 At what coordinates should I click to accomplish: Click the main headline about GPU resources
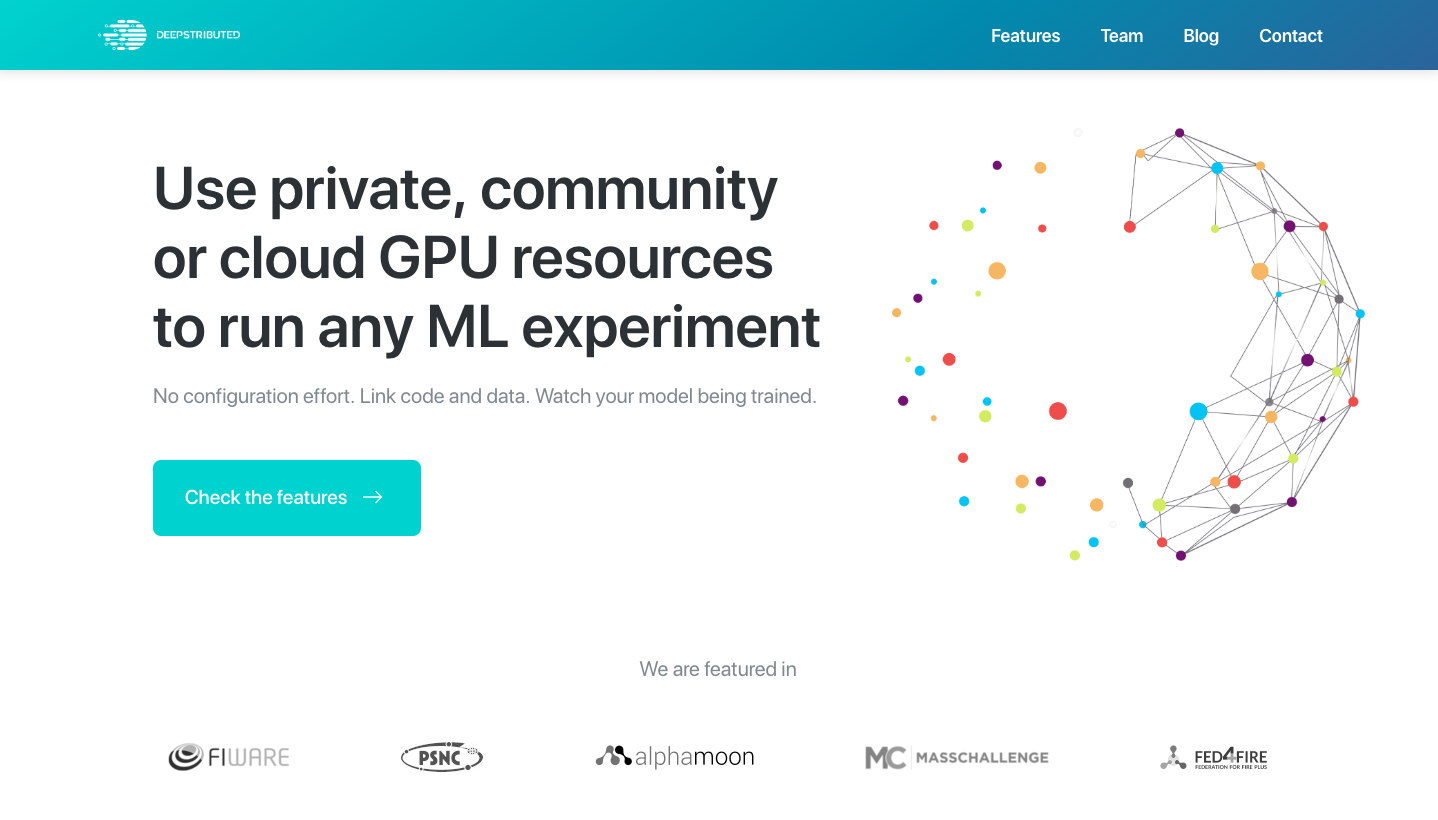pos(487,257)
